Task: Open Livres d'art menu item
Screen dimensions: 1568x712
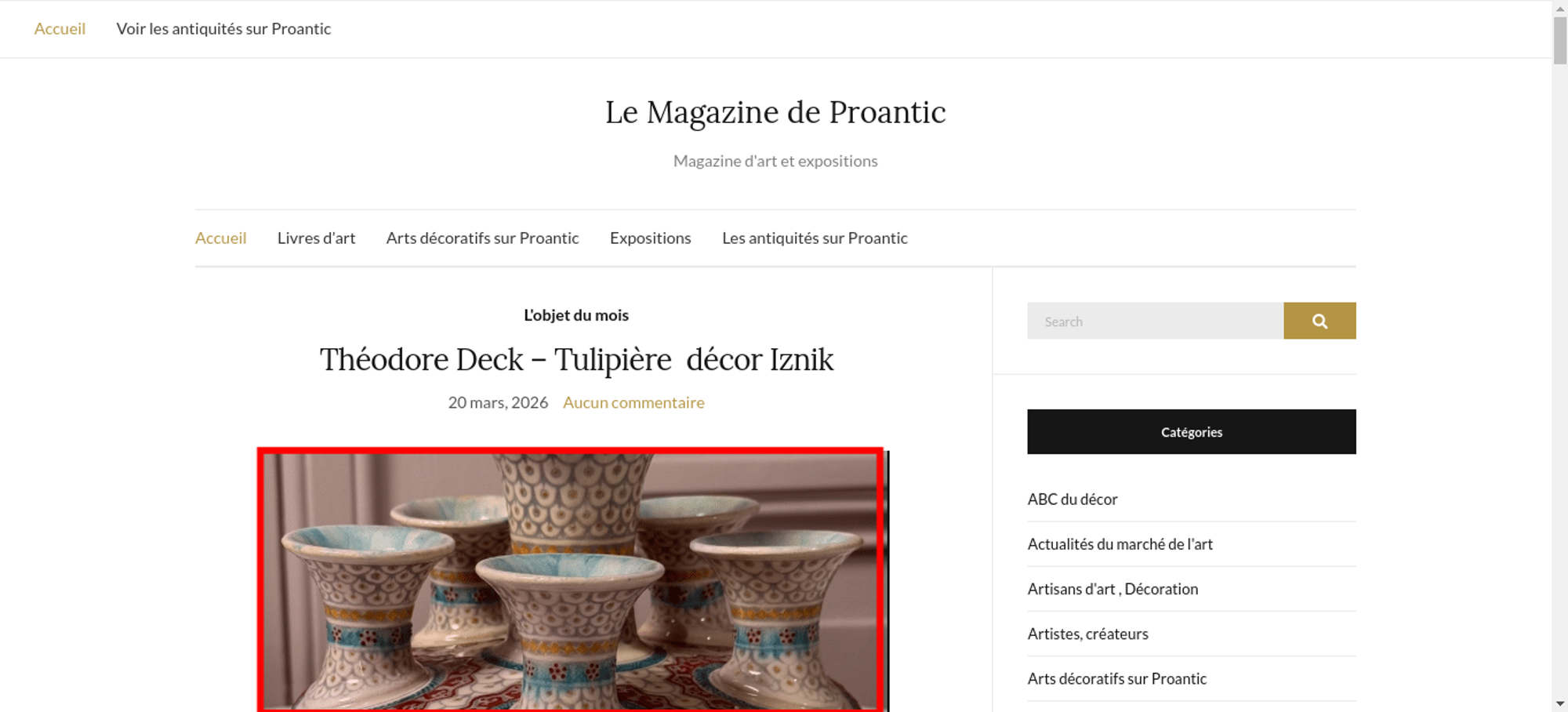Action: (x=316, y=238)
